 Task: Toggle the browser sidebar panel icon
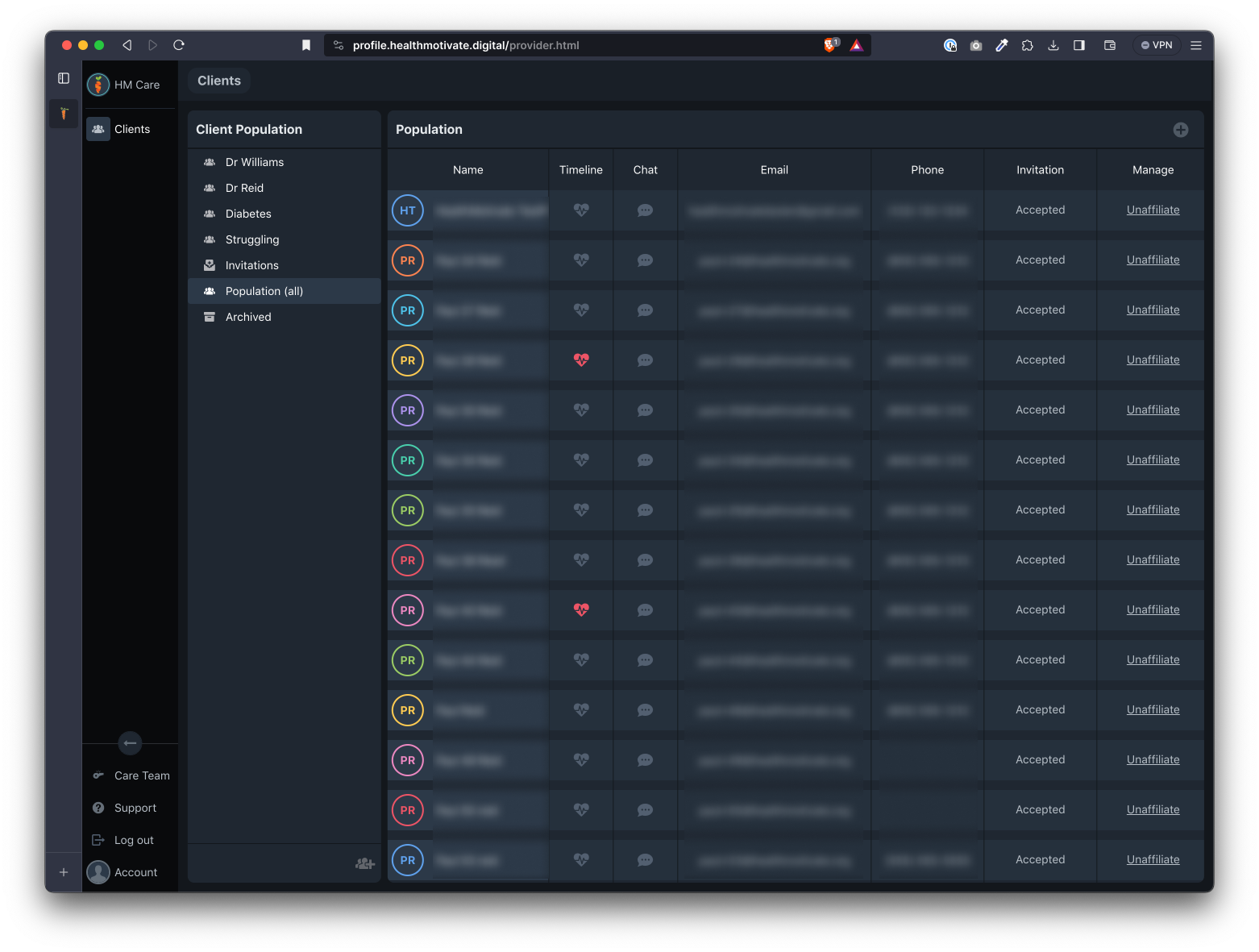coord(64,78)
